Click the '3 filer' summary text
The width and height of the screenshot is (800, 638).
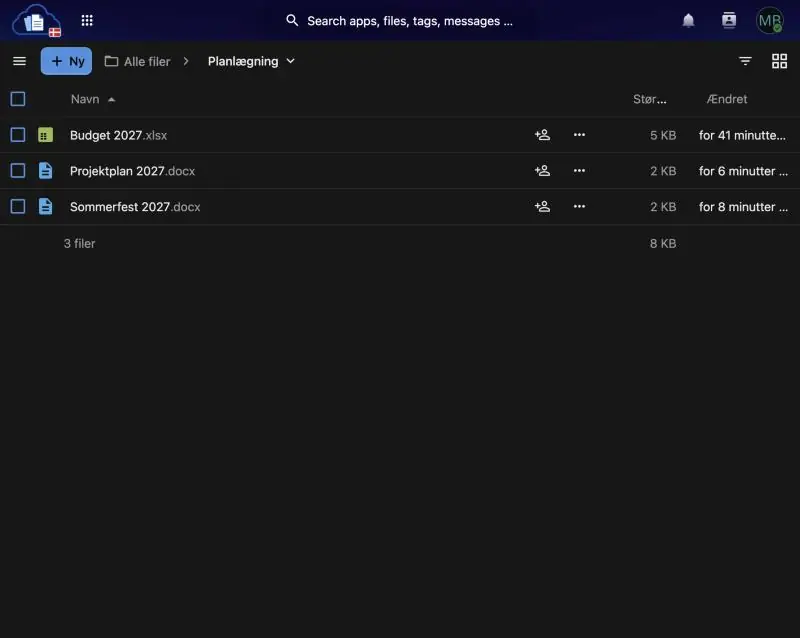80,243
